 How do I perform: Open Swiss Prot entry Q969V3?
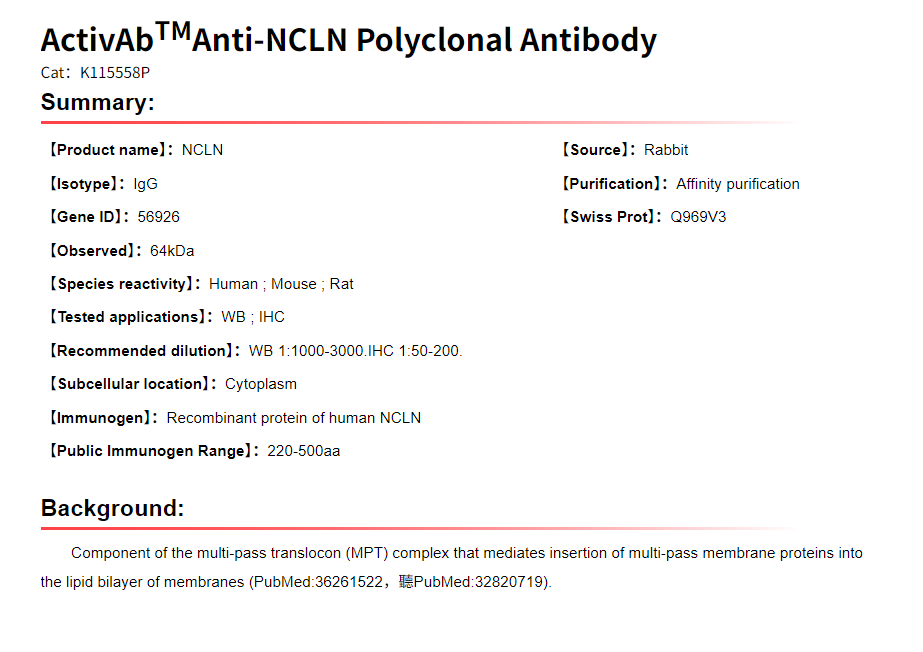(x=699, y=217)
